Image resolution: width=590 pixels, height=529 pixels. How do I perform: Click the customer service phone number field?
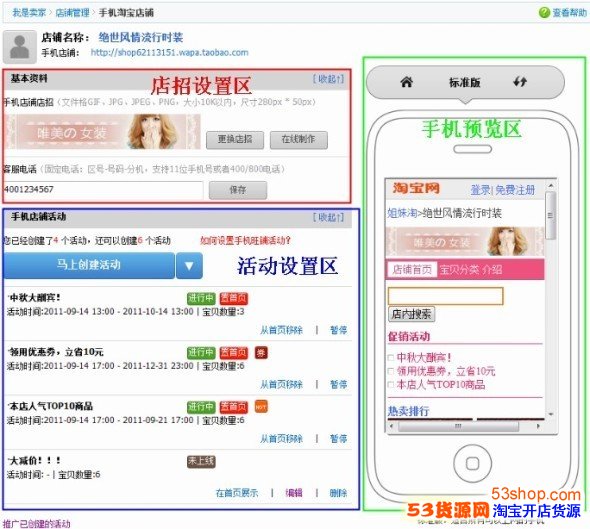[103, 189]
